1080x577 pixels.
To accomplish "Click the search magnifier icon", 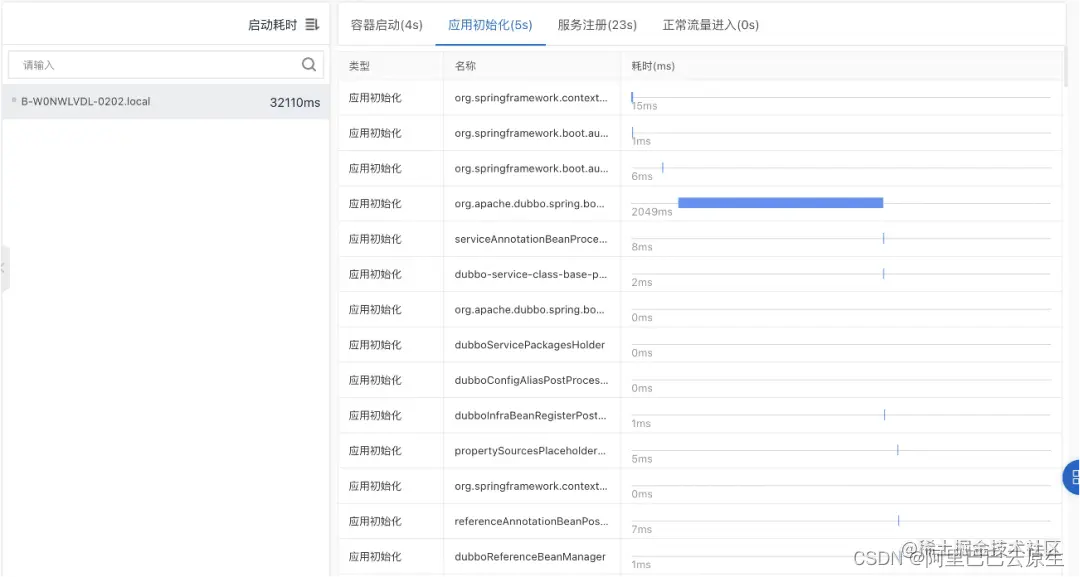I will (309, 65).
